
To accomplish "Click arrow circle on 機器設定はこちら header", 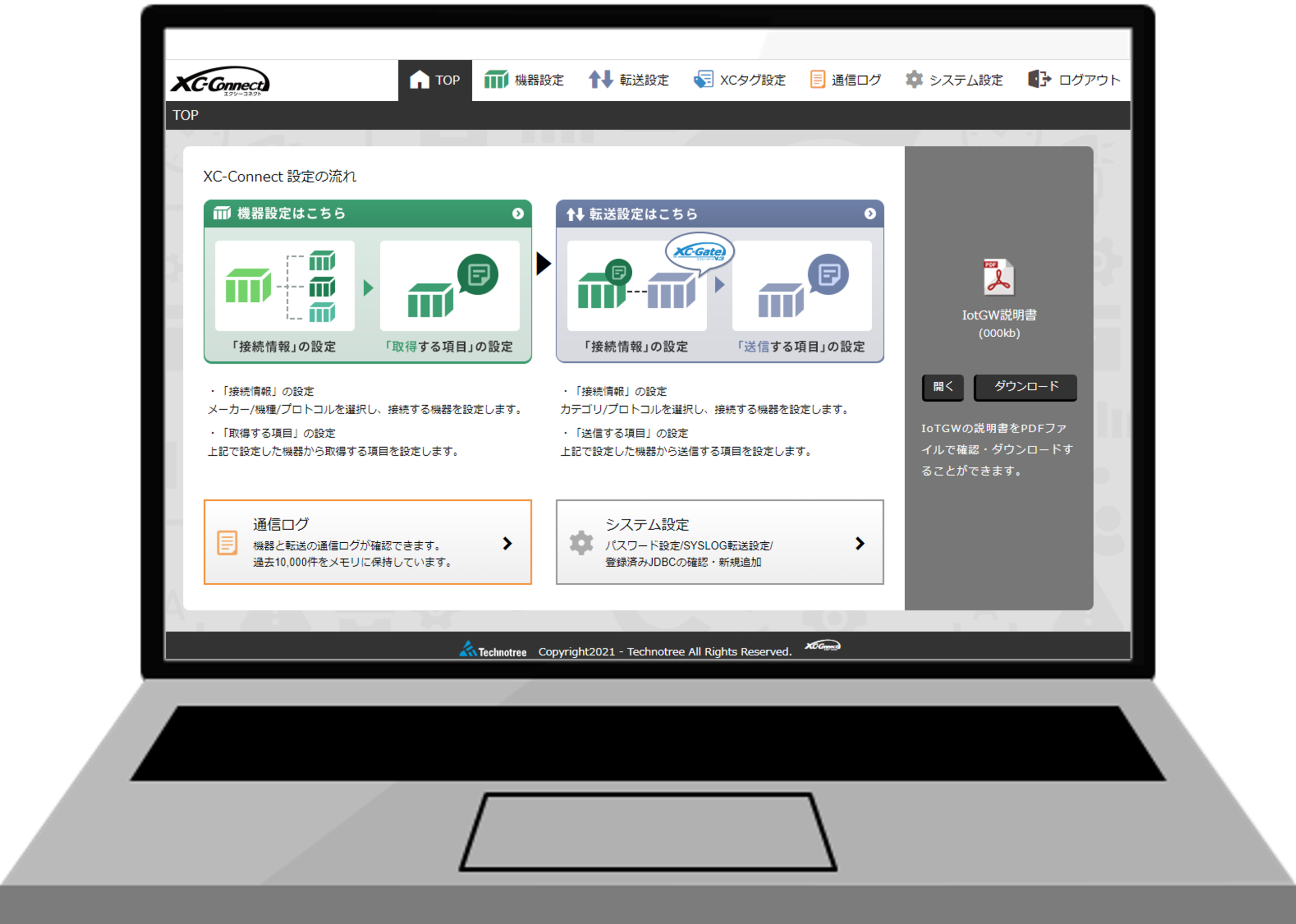I will 518,213.
